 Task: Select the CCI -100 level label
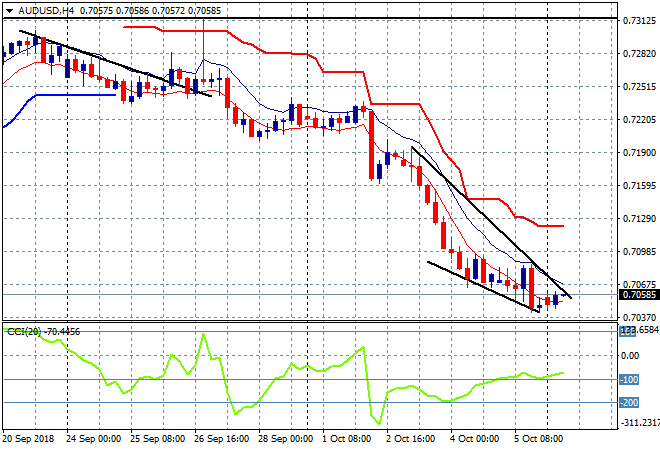(x=629, y=380)
